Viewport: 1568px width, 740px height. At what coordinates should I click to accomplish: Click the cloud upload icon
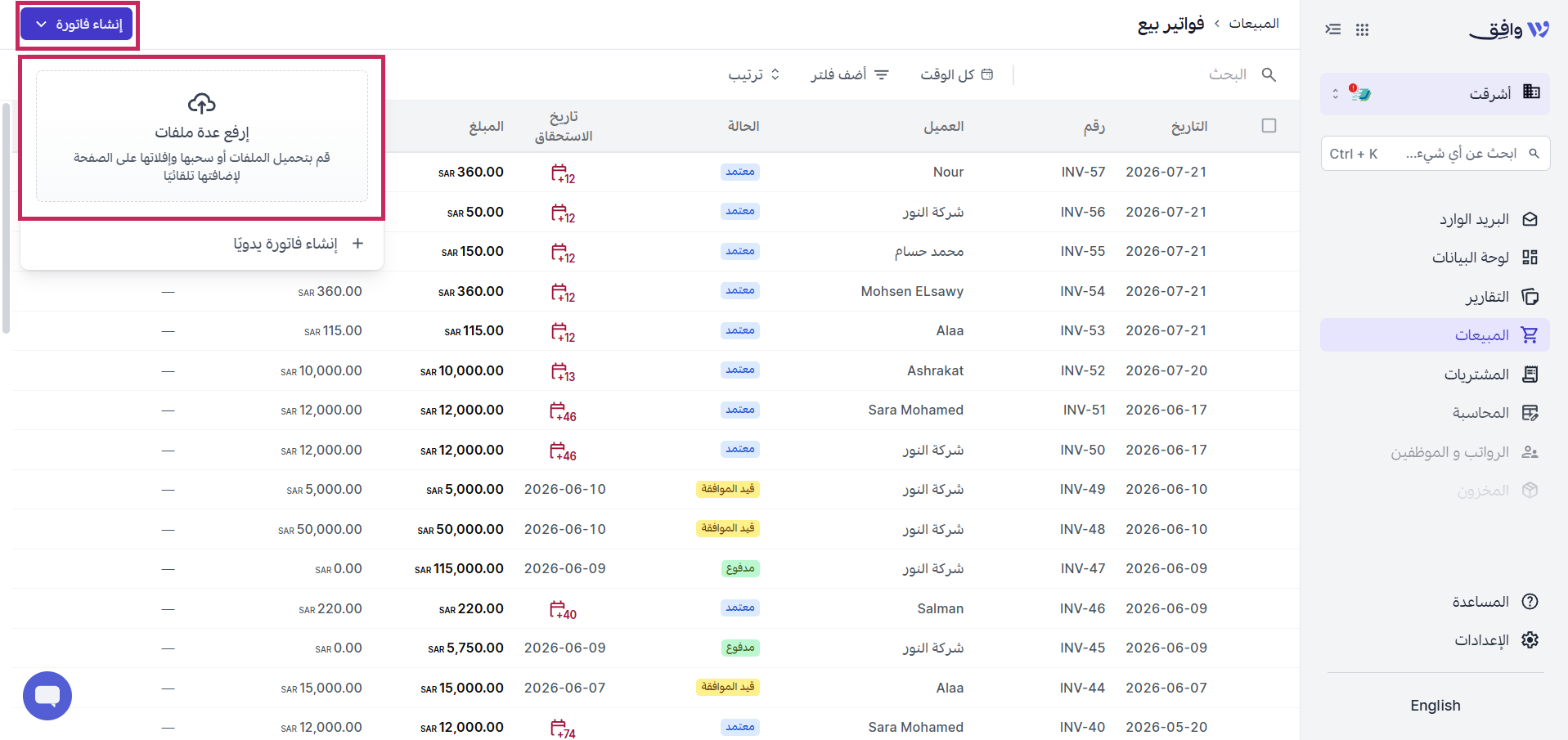coord(202,103)
